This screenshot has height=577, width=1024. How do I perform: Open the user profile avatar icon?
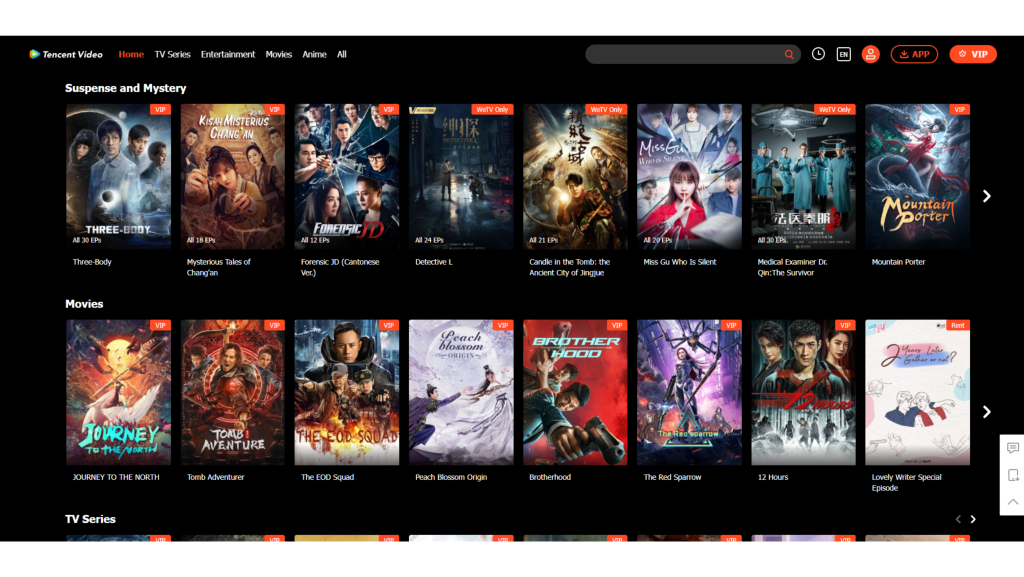point(870,54)
